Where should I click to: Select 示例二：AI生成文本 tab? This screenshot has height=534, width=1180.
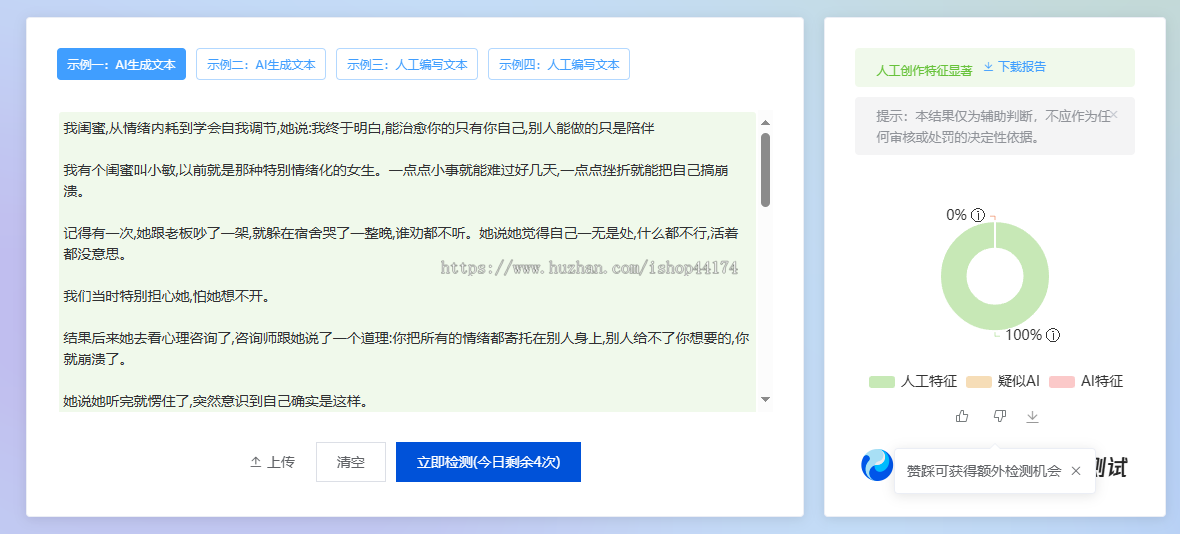click(261, 64)
